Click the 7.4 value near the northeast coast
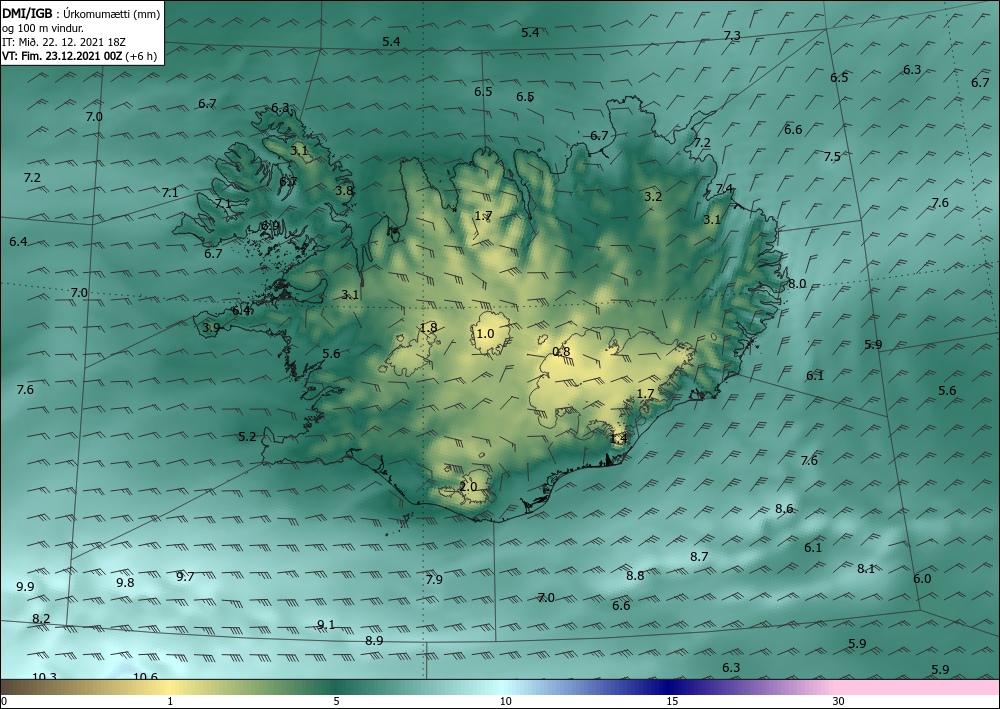1000x709 pixels. click(x=724, y=189)
